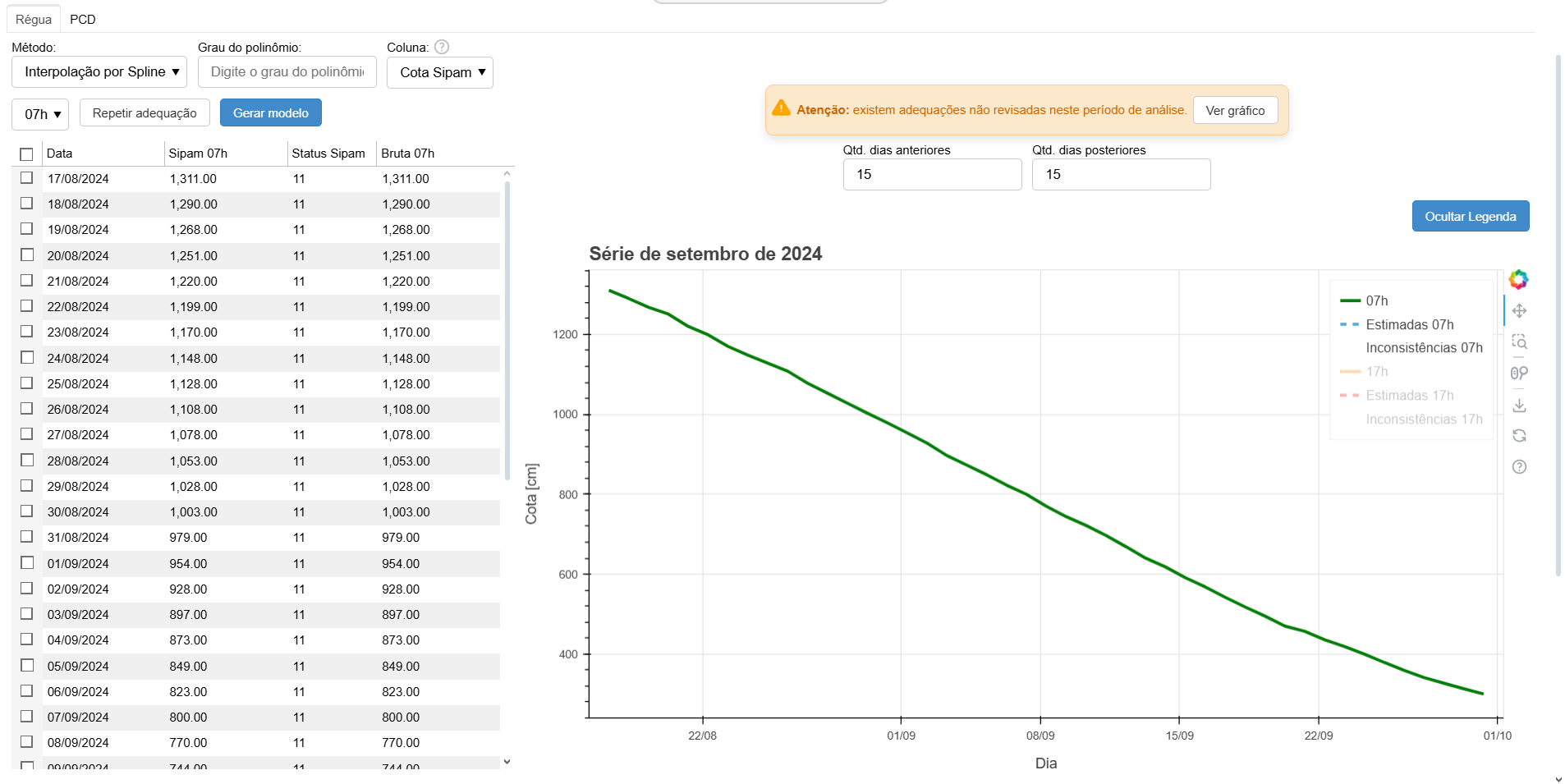The height and width of the screenshot is (784, 1565).
Task: Tick the select-all checkbox in the table header
Action: coord(26,154)
